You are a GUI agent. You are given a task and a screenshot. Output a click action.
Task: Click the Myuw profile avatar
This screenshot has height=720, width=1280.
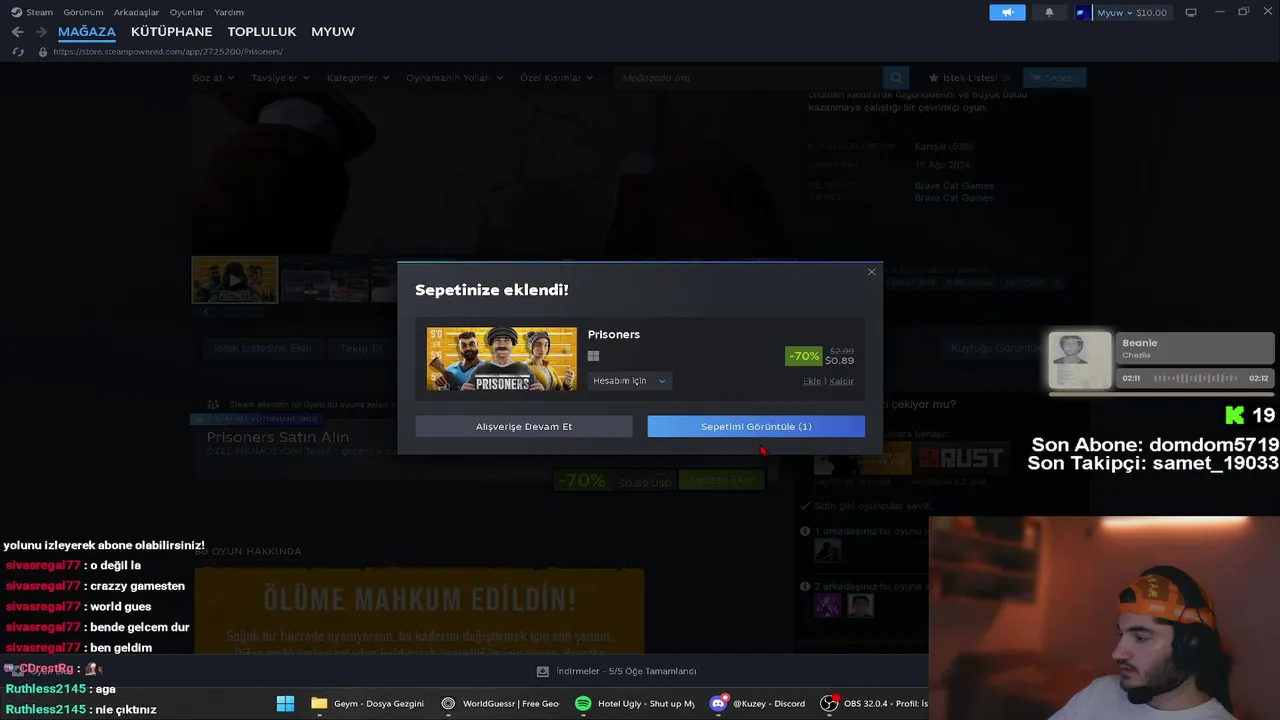[1082, 12]
